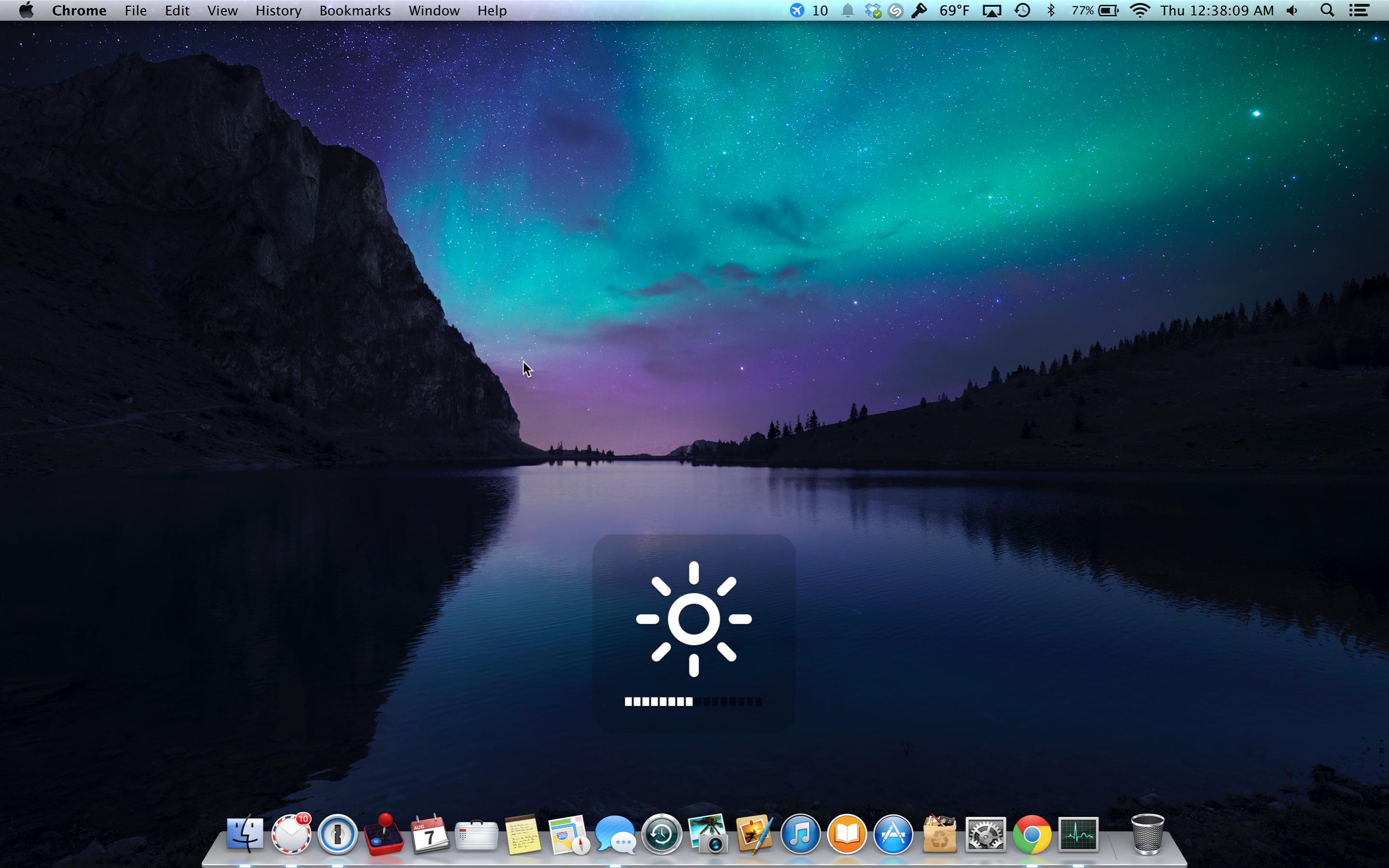
Task: Open the battery 77% status menu
Action: tap(1095, 10)
